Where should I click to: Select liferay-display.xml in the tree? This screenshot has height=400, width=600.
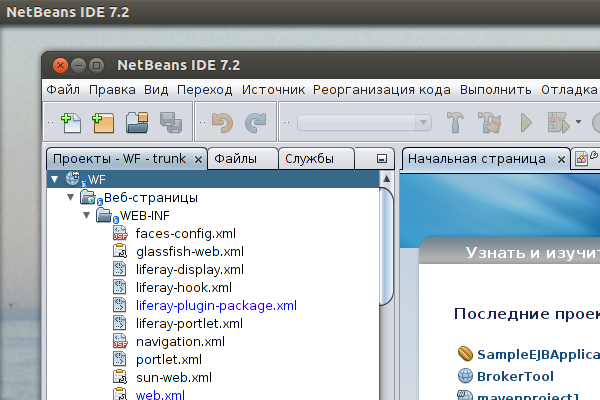click(x=190, y=269)
